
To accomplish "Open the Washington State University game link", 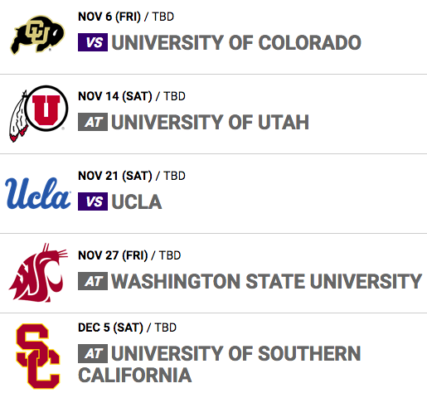I will [267, 281].
